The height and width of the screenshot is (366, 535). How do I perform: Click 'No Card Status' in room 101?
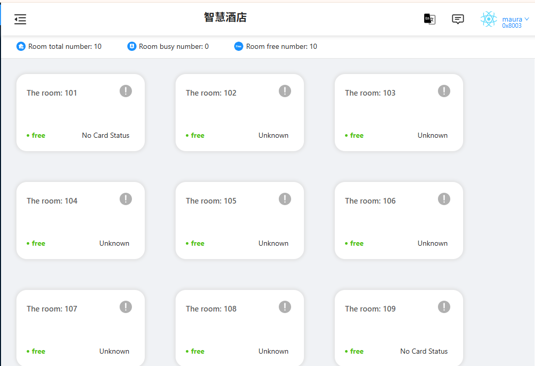105,135
